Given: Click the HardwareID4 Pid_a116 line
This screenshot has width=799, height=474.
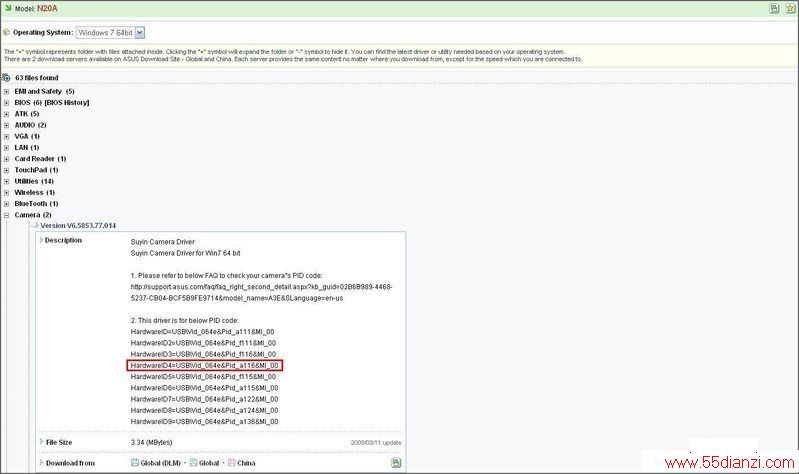Looking at the screenshot, I should pyautogui.click(x=204, y=365).
